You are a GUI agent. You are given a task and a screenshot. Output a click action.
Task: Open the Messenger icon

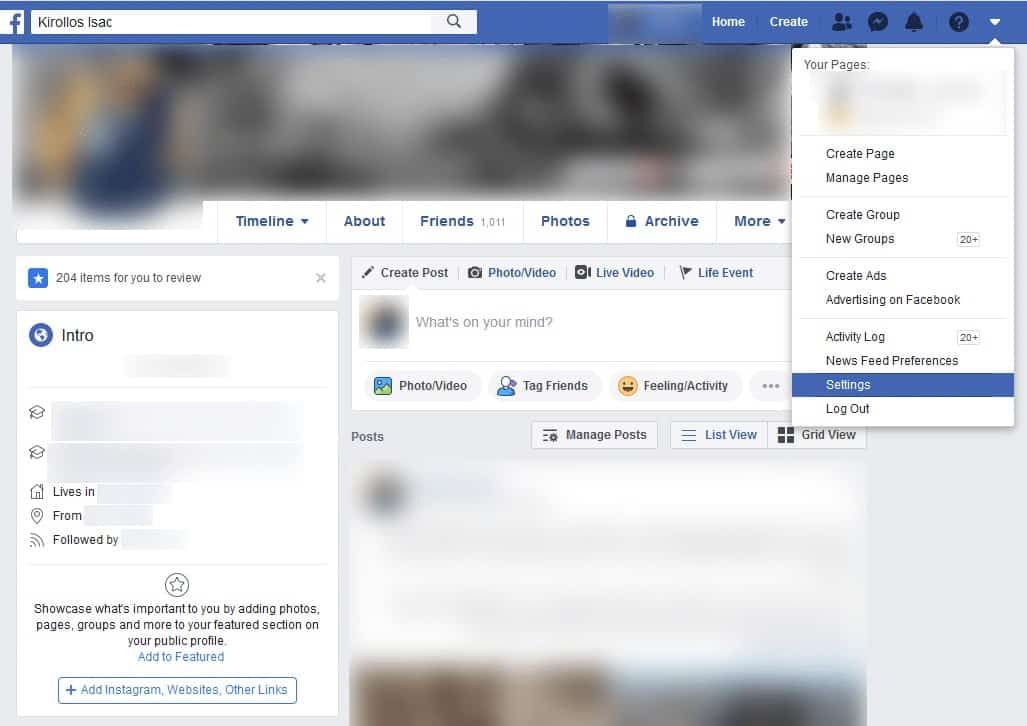click(878, 22)
